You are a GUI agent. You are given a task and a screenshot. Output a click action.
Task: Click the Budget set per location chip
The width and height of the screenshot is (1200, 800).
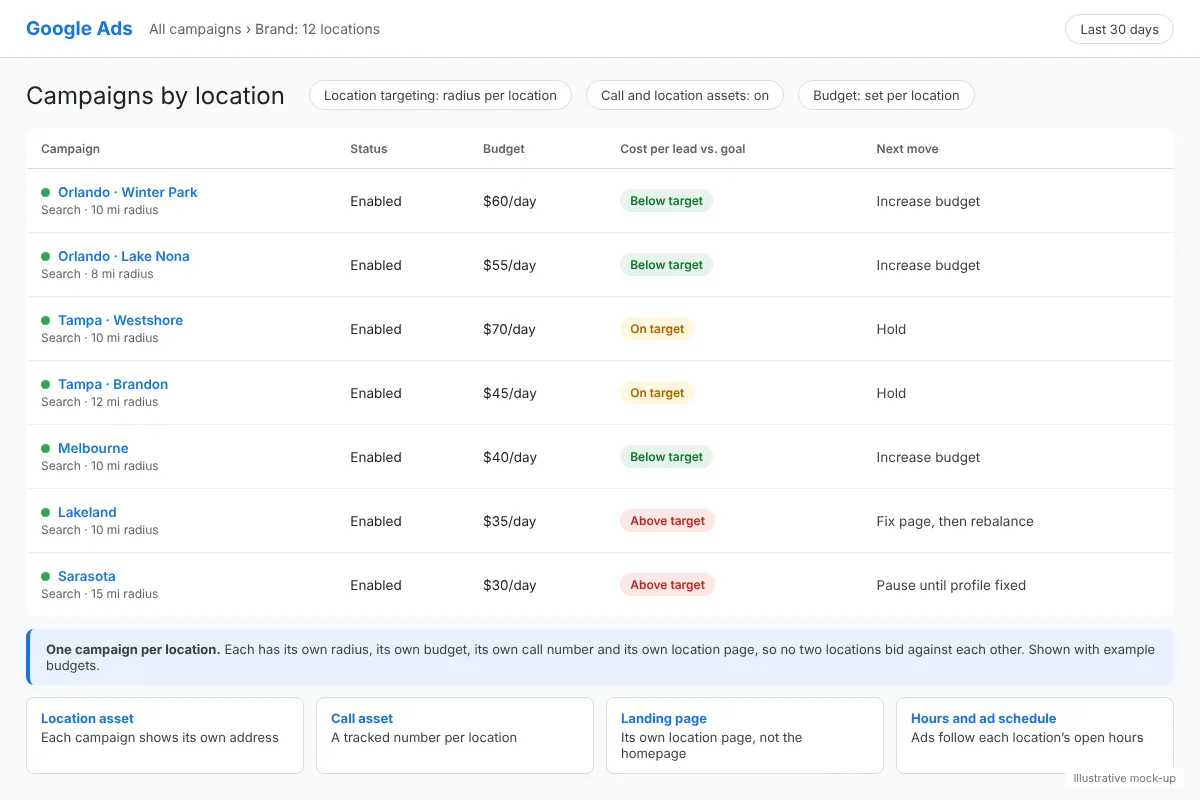coord(886,95)
